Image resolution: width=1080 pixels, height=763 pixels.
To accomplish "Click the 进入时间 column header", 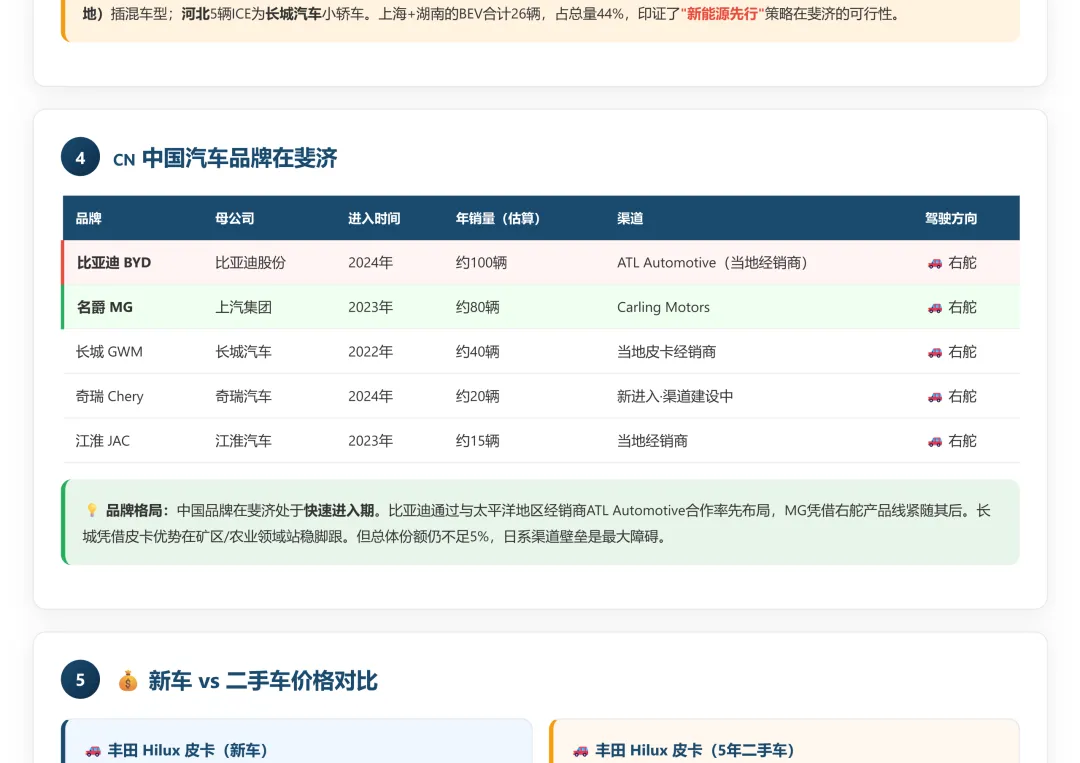I will (x=374, y=218).
